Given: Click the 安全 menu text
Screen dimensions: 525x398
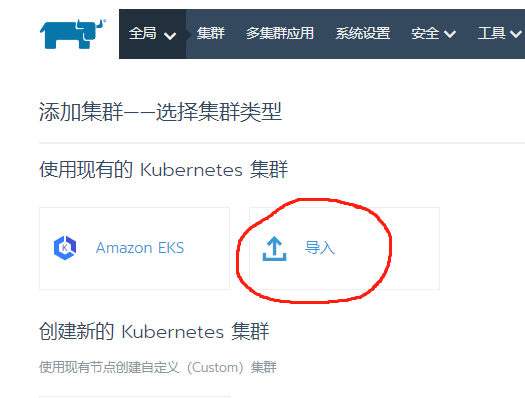Looking at the screenshot, I should click(x=425, y=33).
